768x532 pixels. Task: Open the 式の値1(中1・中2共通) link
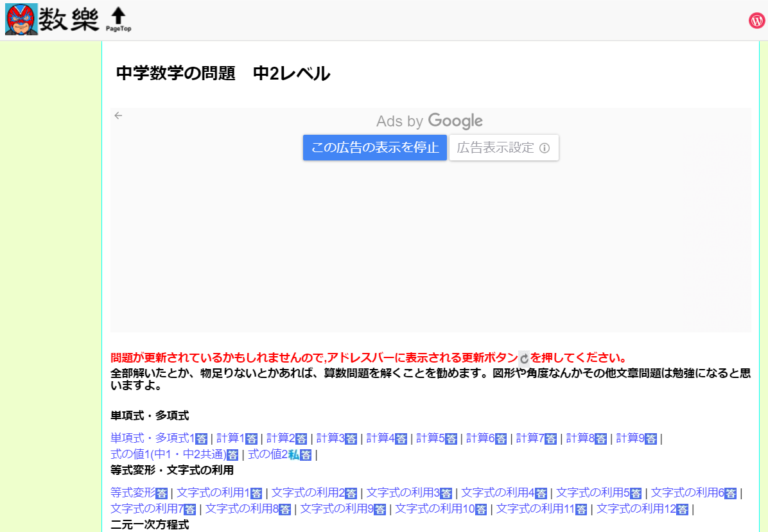click(168, 455)
